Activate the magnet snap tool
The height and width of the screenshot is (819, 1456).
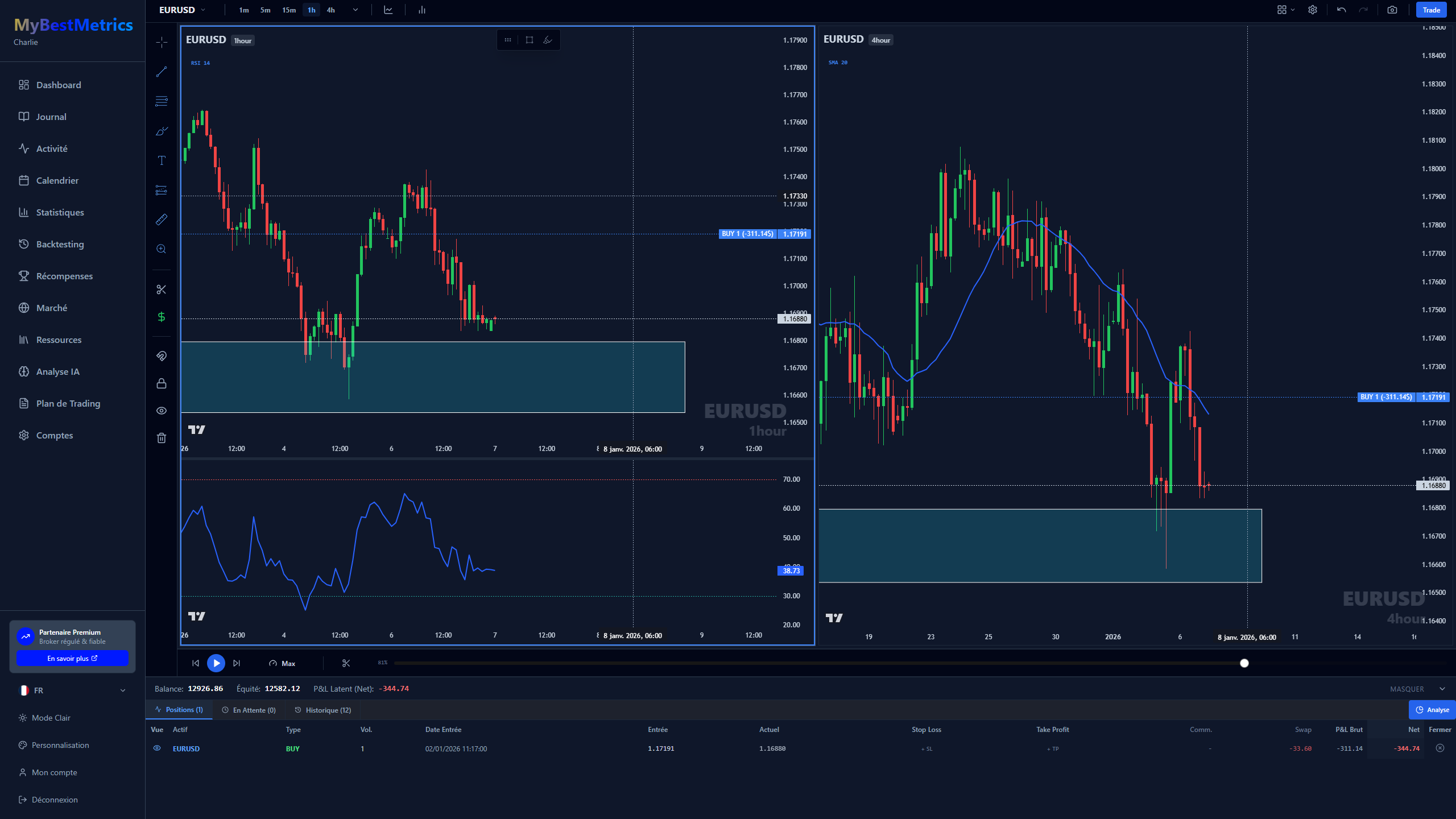[162, 356]
